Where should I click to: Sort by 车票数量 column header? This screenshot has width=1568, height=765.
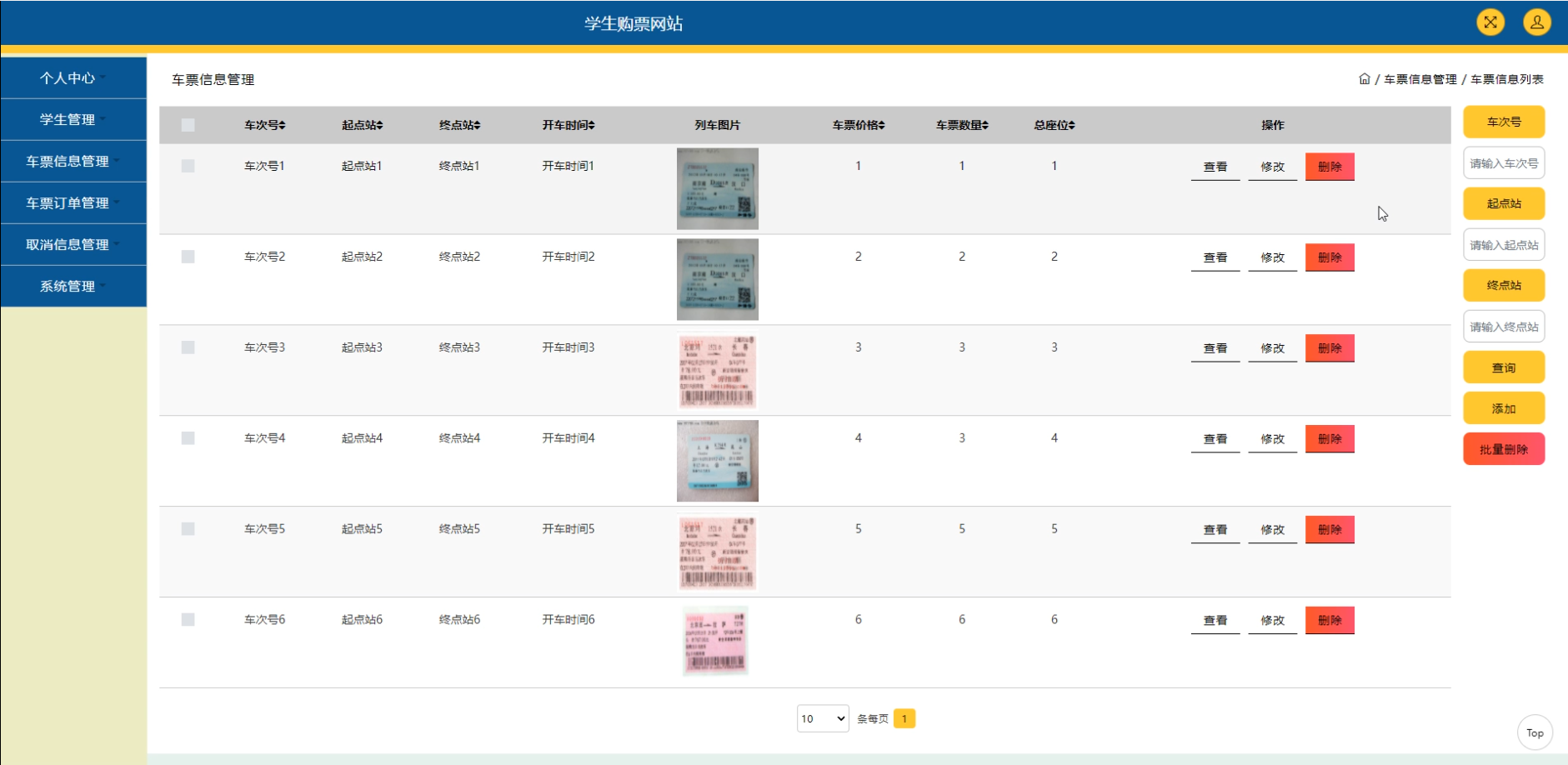[962, 125]
